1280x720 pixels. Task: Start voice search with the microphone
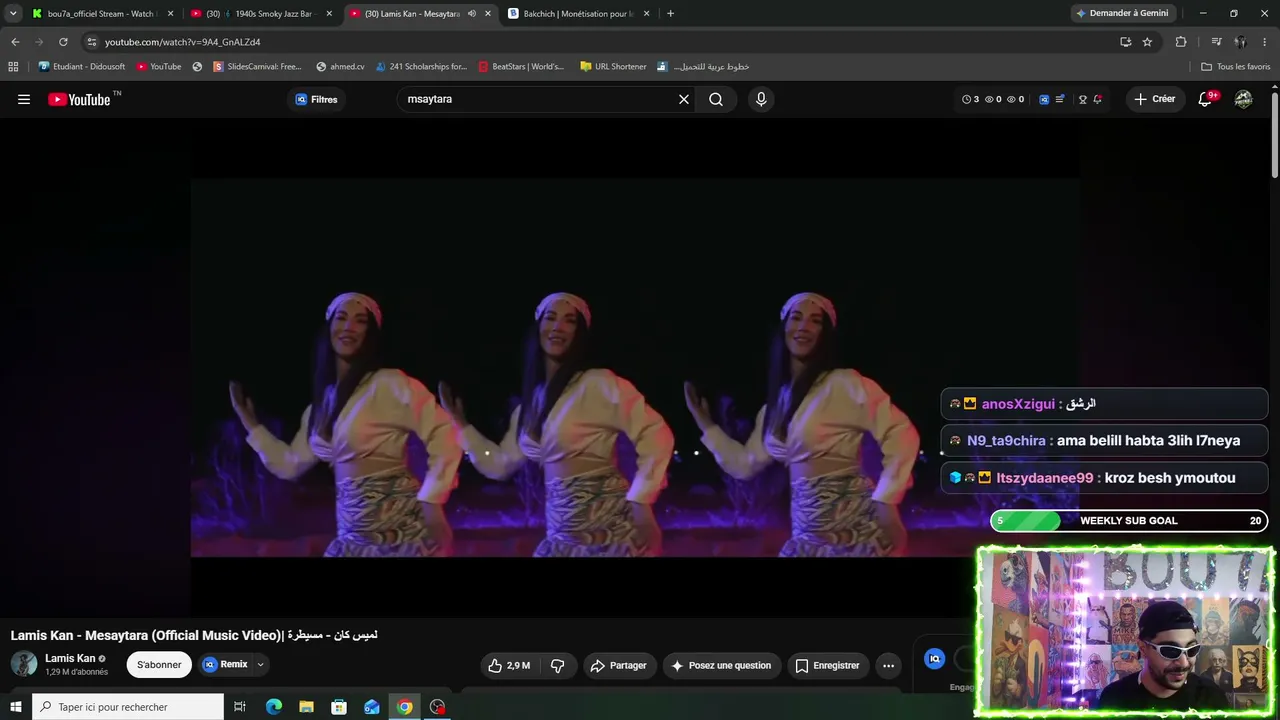761,99
